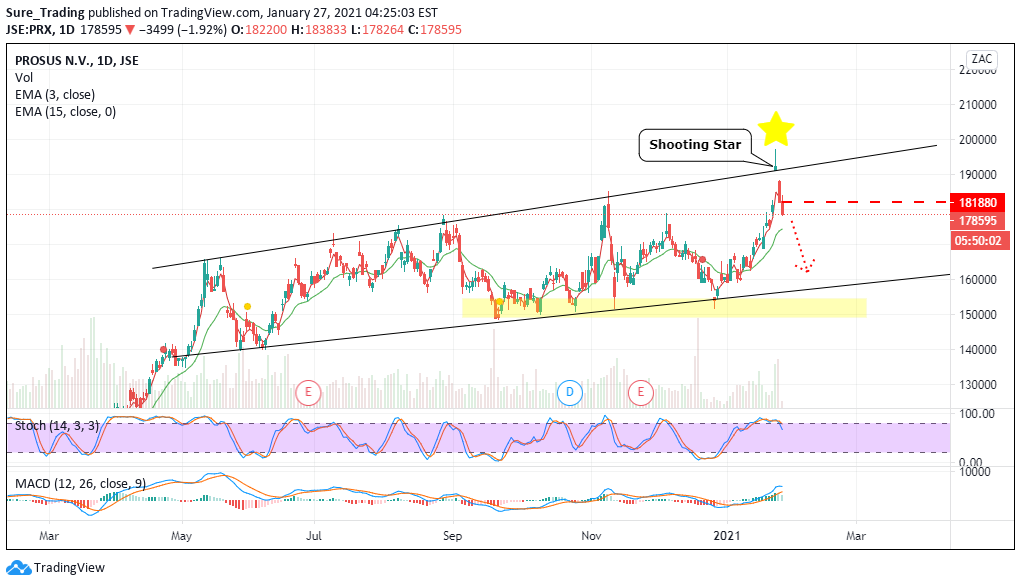The image size is (1021, 586).
Task: Click the TradingView cloud logo icon
Action: tap(18, 568)
